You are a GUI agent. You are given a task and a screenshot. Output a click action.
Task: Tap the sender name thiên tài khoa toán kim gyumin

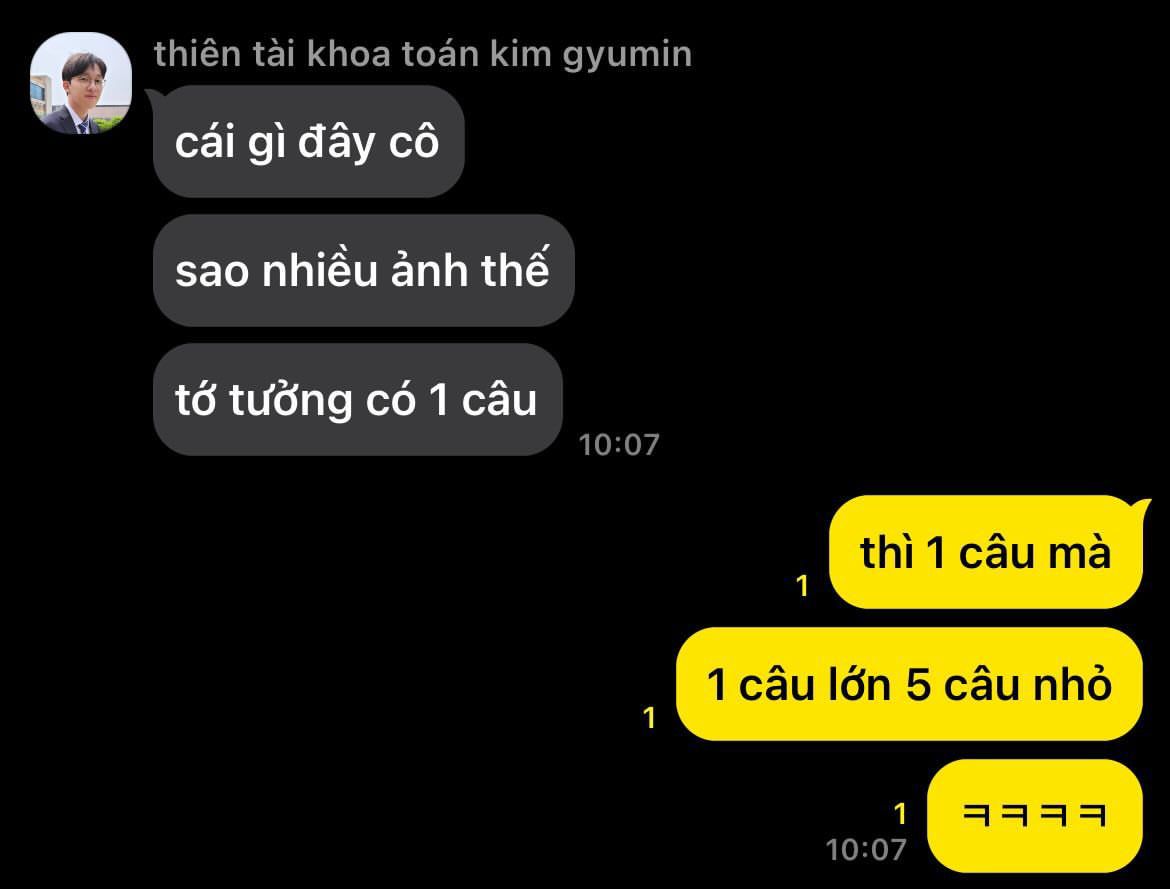423,54
